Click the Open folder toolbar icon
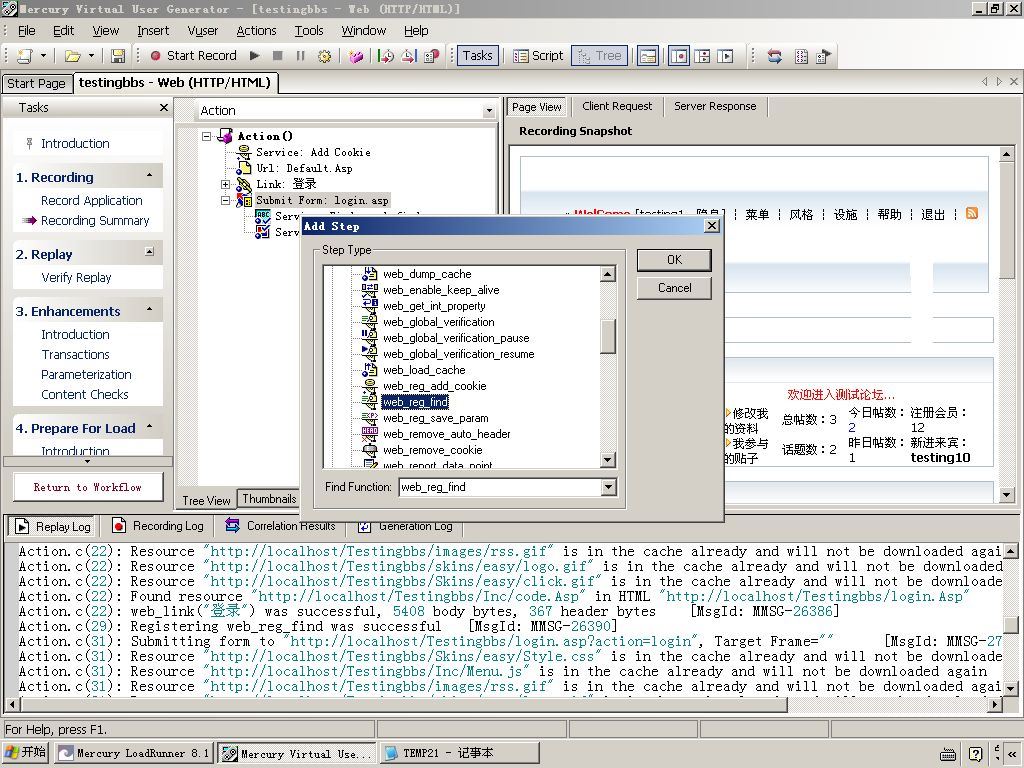 pyautogui.click(x=72, y=56)
